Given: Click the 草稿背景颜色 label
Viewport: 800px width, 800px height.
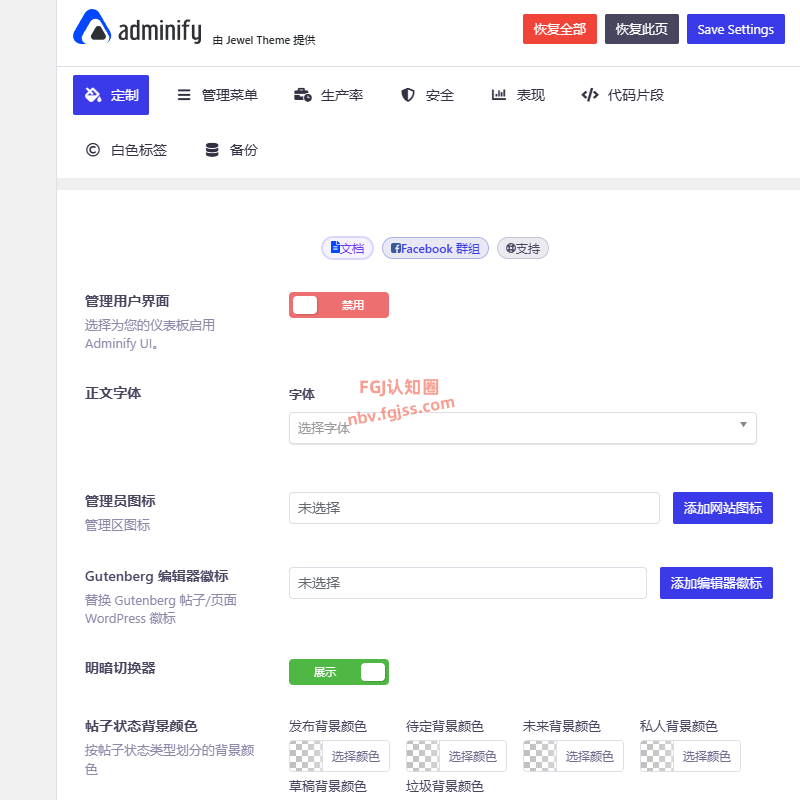Looking at the screenshot, I should pyautogui.click(x=328, y=786).
